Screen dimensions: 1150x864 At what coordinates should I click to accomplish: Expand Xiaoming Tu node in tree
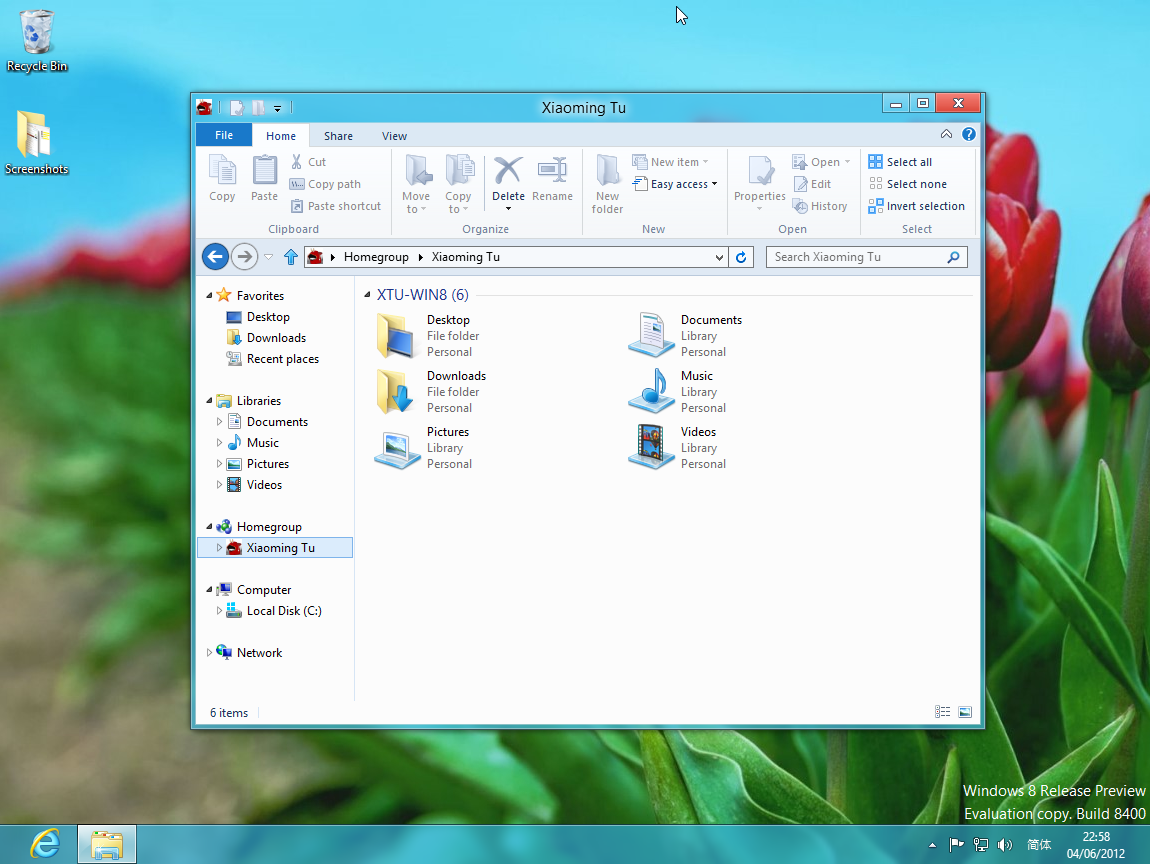point(219,548)
